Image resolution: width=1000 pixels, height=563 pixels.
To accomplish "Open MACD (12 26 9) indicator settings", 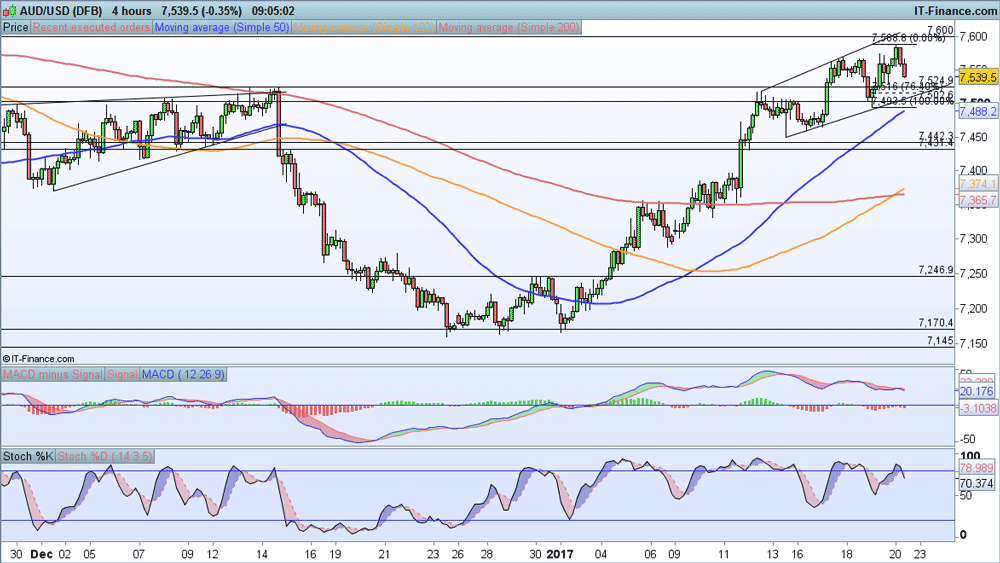I will coord(183,374).
